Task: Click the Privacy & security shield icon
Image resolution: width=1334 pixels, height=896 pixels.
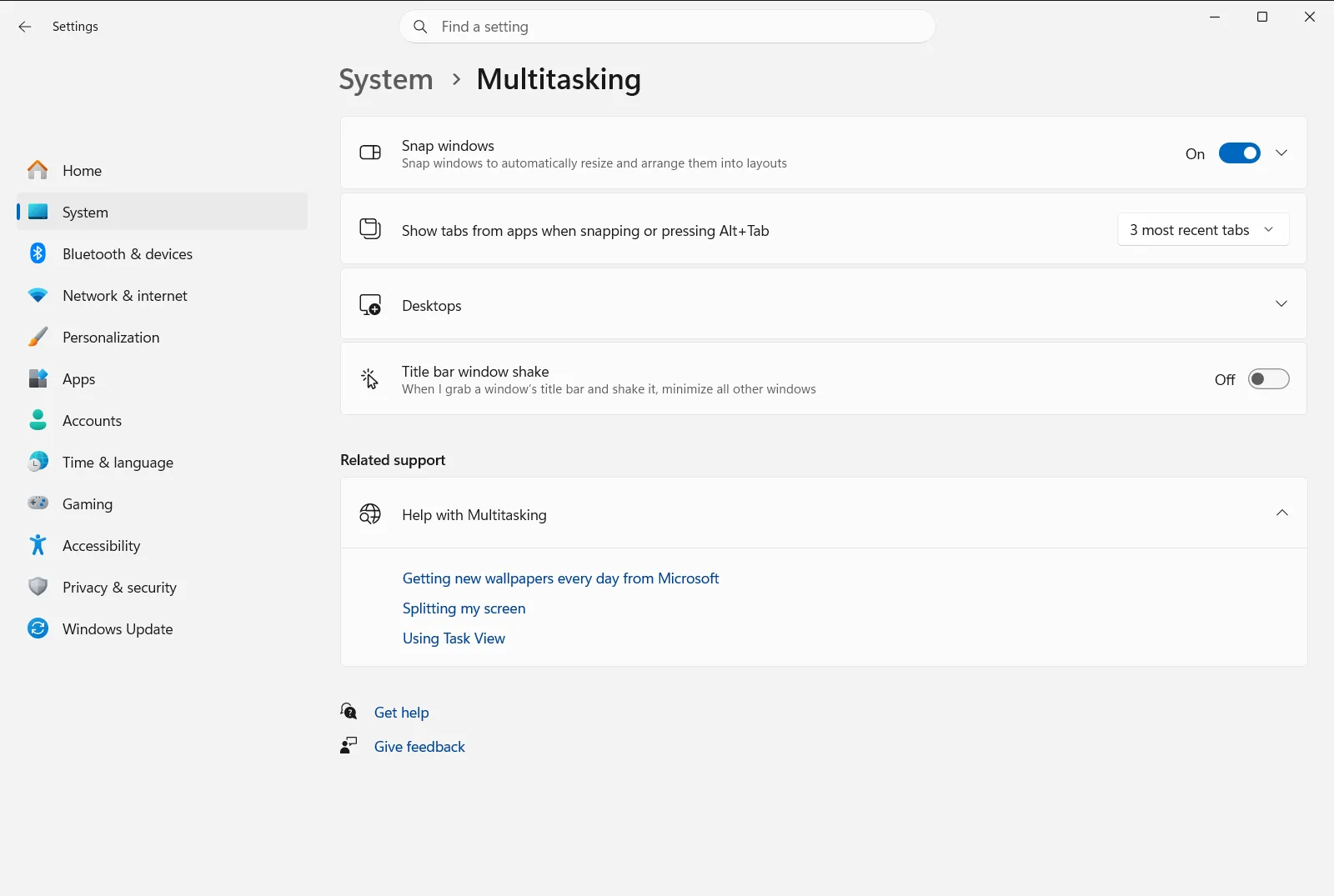Action: pos(38,587)
